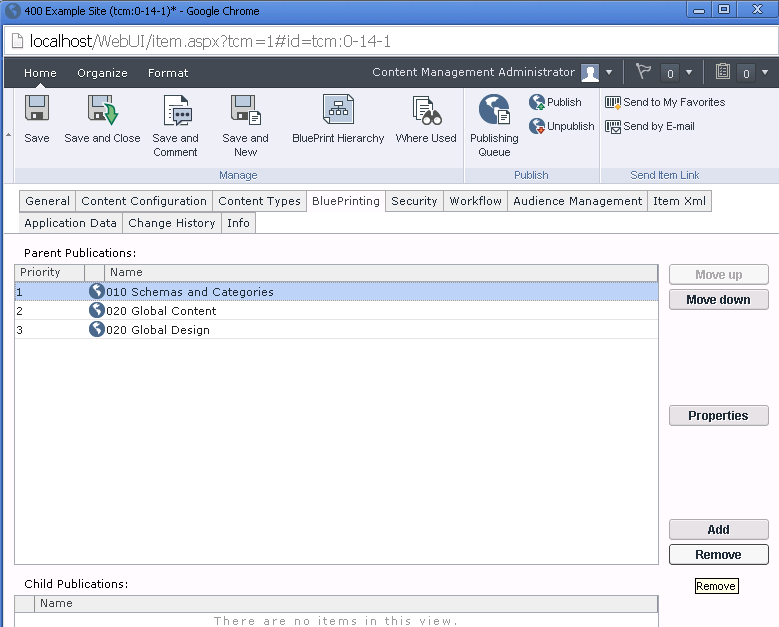Click the Save and New icon
The image size is (779, 627).
point(246,109)
